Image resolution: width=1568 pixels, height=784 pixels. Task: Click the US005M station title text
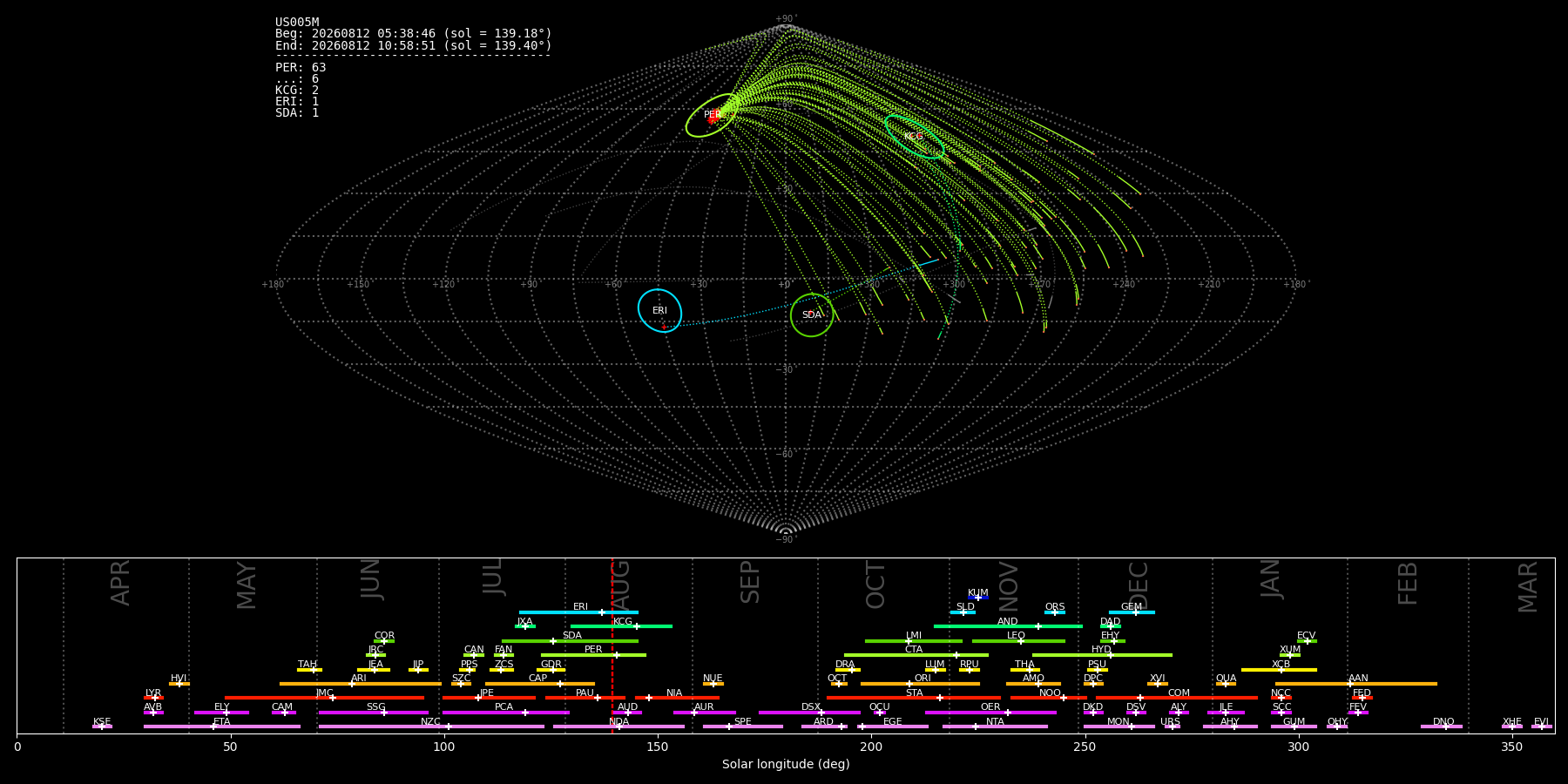pos(297,23)
